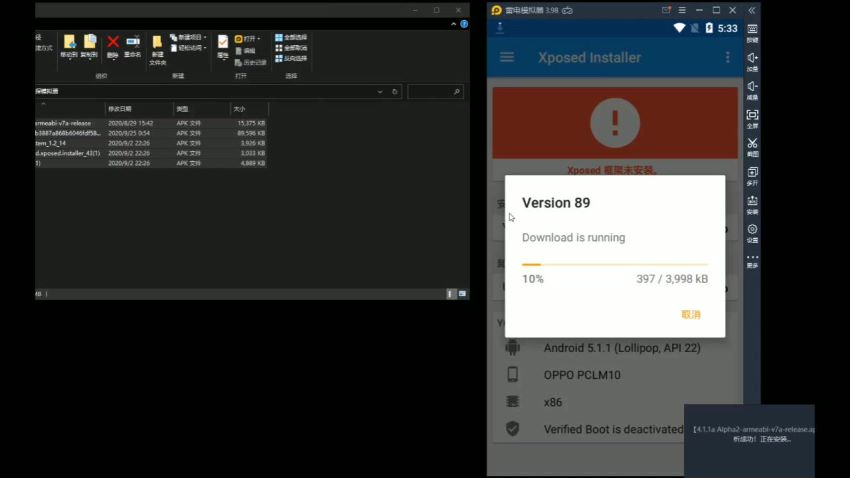
Task: Select the armeabi-v7a-release APK file
Action: click(151, 123)
